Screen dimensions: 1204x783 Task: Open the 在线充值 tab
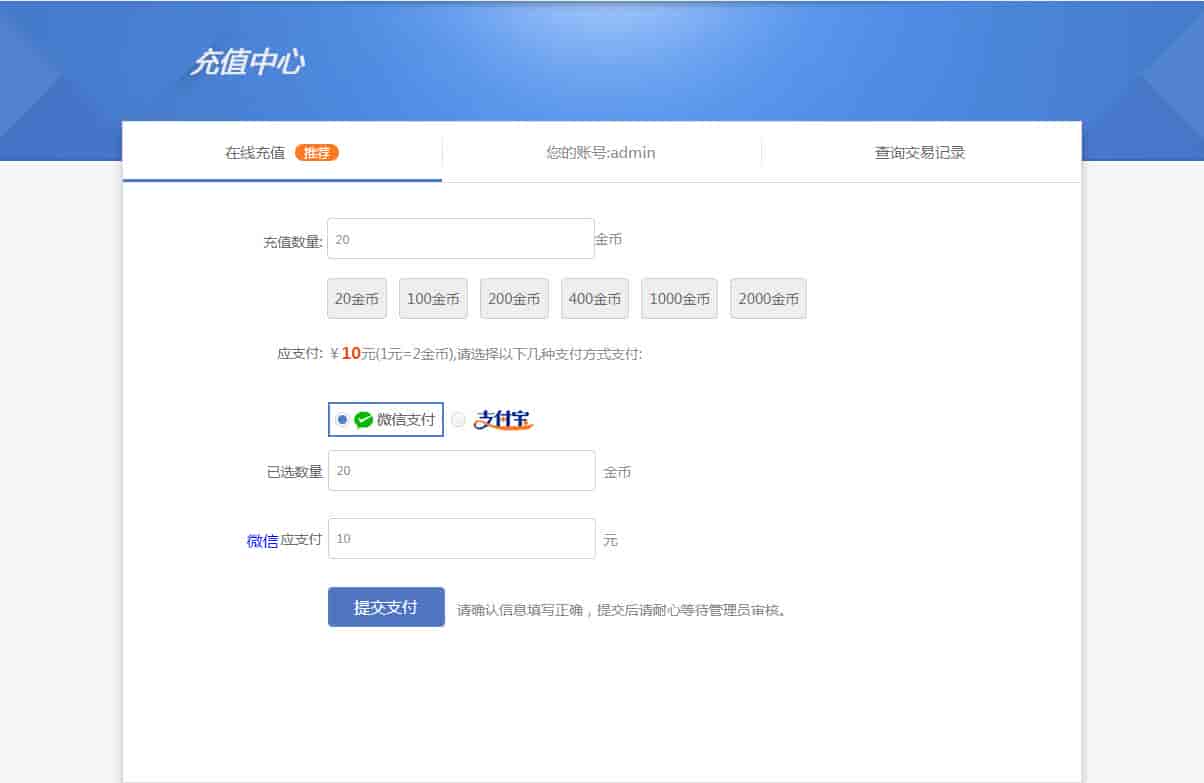(256, 153)
